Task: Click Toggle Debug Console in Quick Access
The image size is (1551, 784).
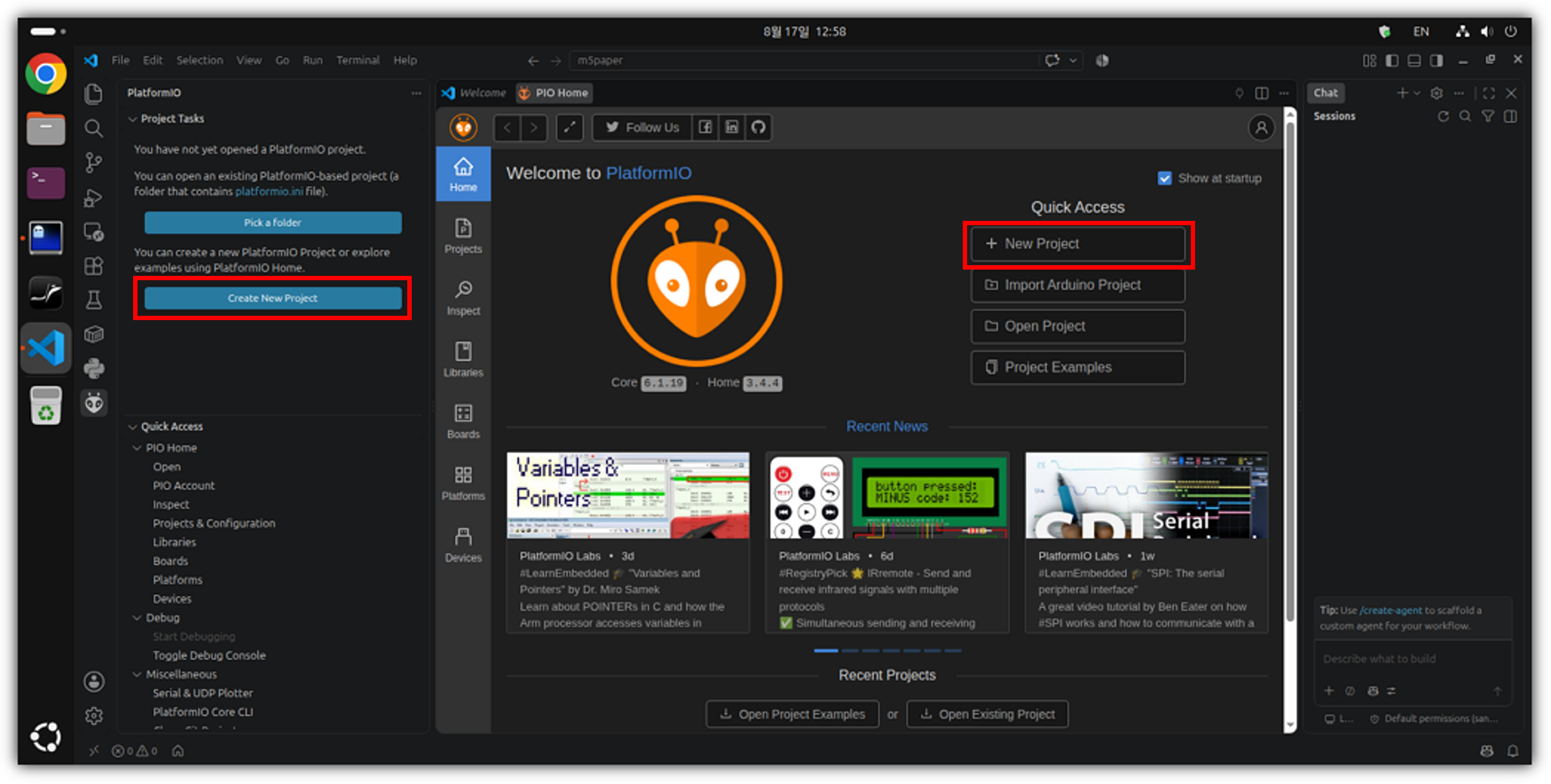Action: point(209,655)
